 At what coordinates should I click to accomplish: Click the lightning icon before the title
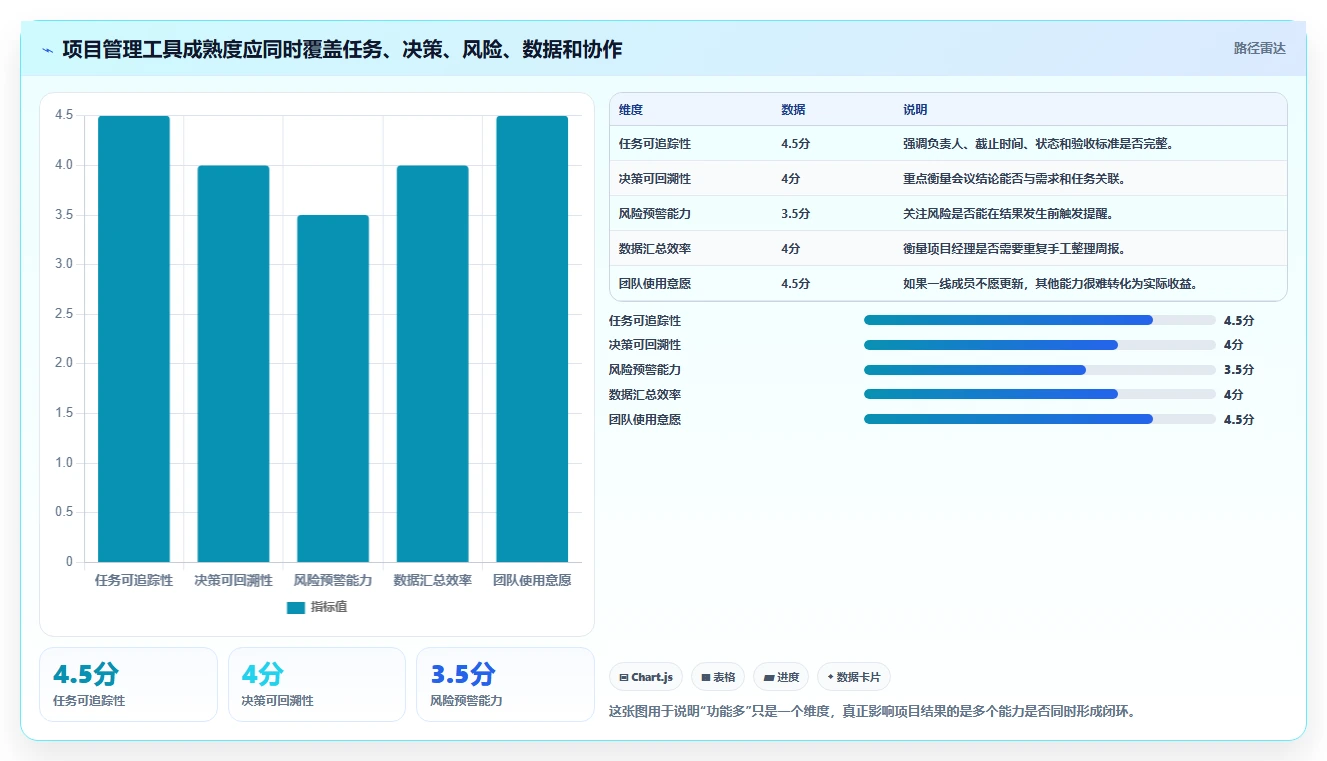[x=48, y=50]
